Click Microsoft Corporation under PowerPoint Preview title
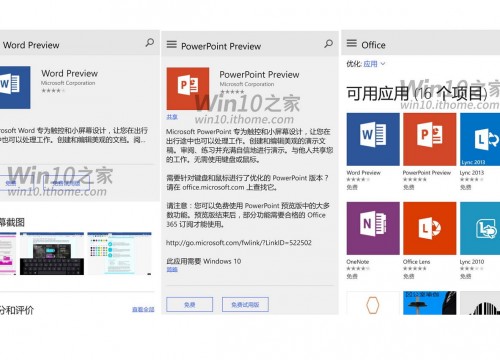Screen dimensions: 500x360 (x=247, y=84)
